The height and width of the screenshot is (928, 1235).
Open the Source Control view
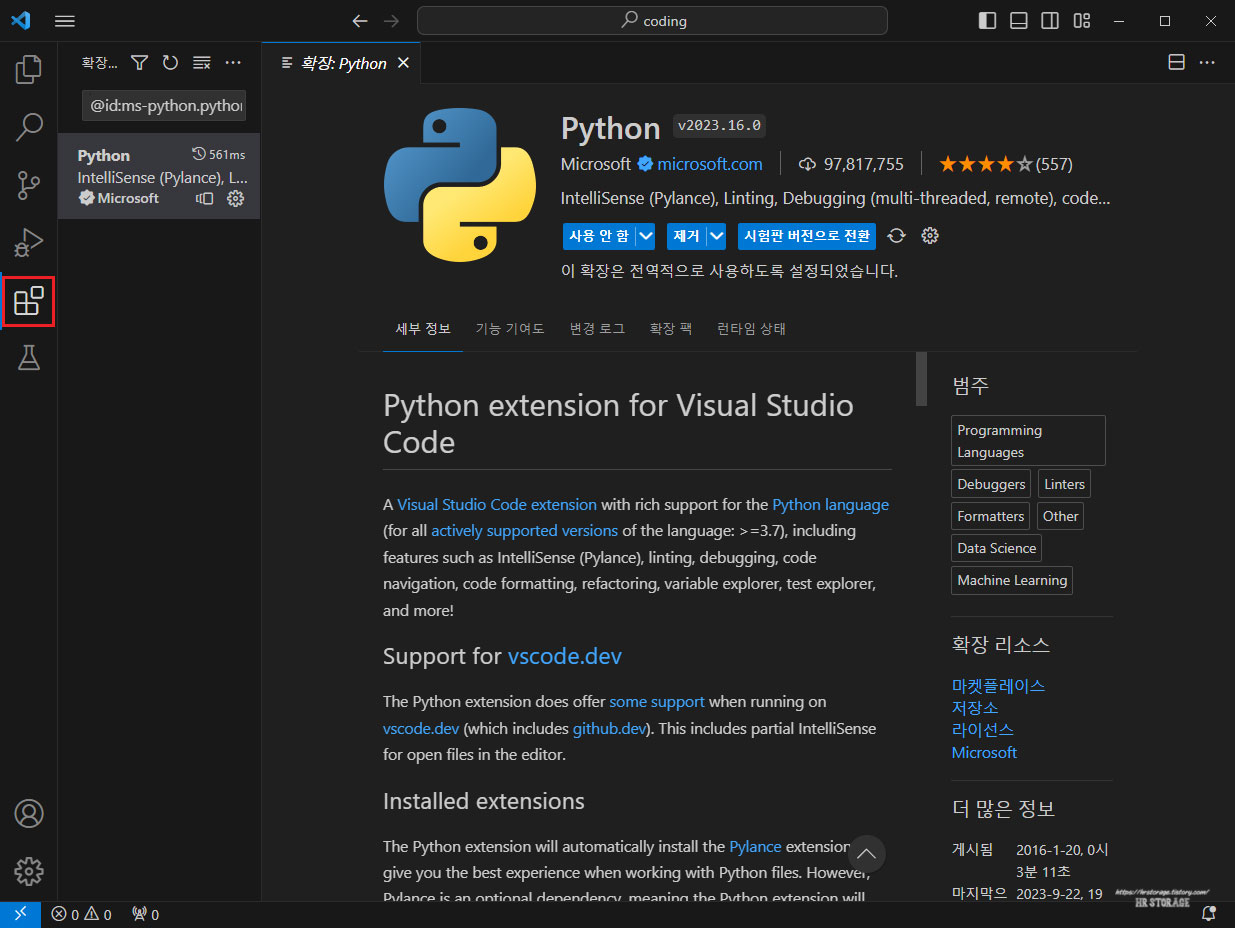pos(29,185)
